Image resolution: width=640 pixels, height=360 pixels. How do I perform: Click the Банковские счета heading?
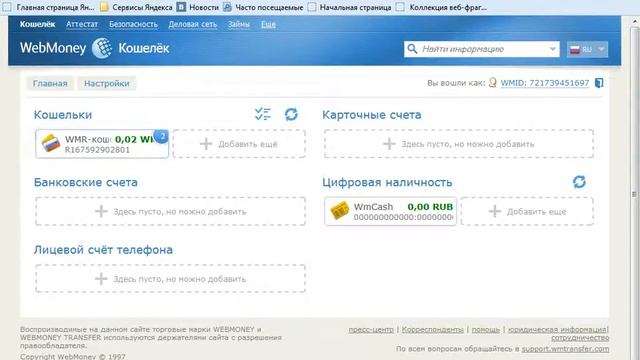click(x=86, y=182)
